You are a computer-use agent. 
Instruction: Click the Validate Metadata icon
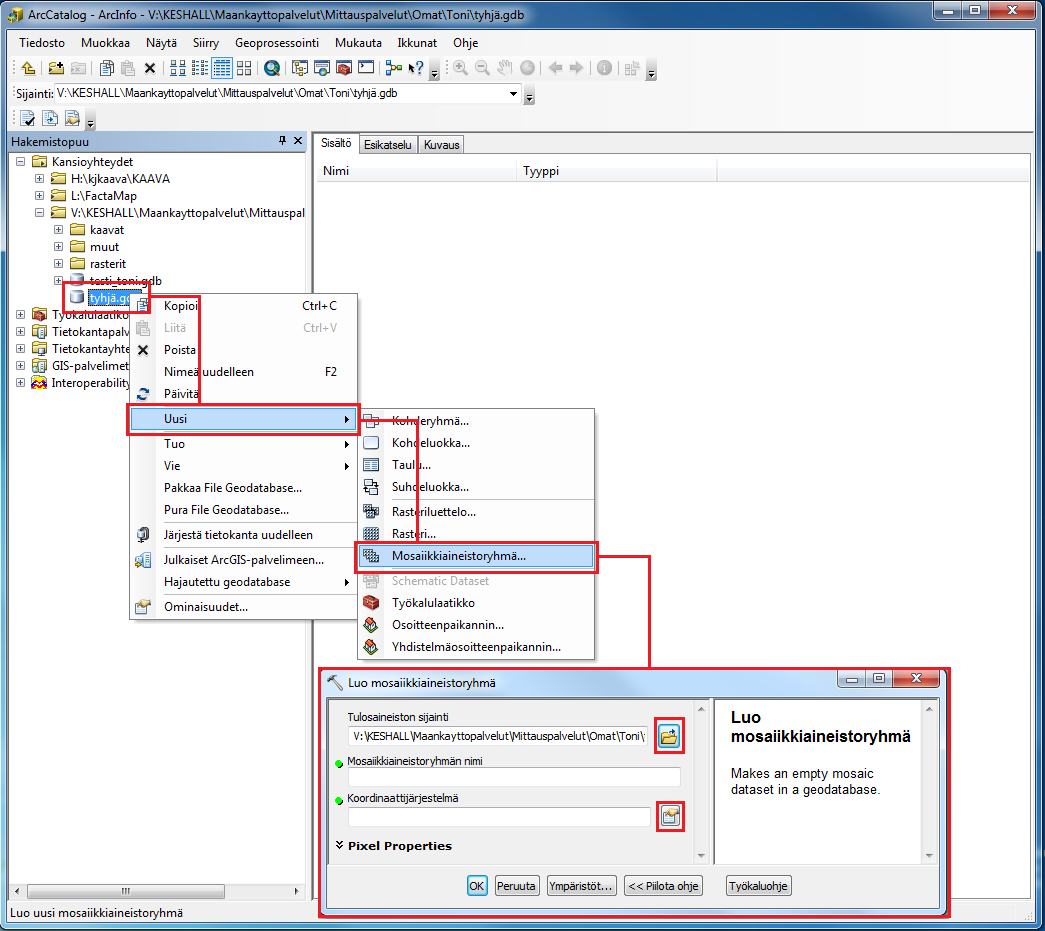point(27,119)
